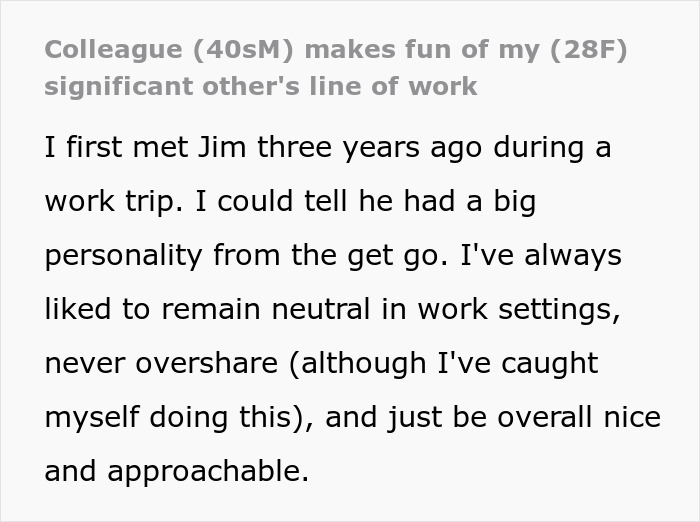
Task: Click the post title starting with "Colleague (40sM)"
Action: pos(336,50)
